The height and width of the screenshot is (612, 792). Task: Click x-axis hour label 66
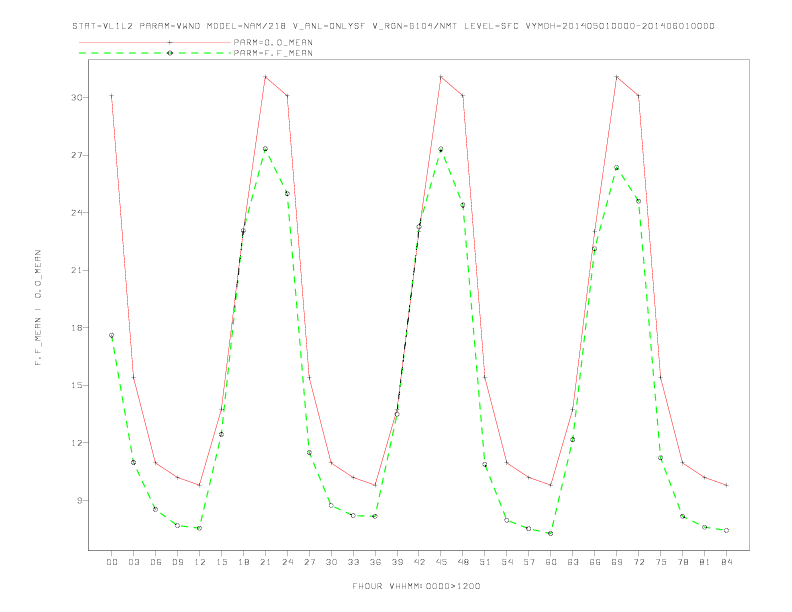coord(595,562)
